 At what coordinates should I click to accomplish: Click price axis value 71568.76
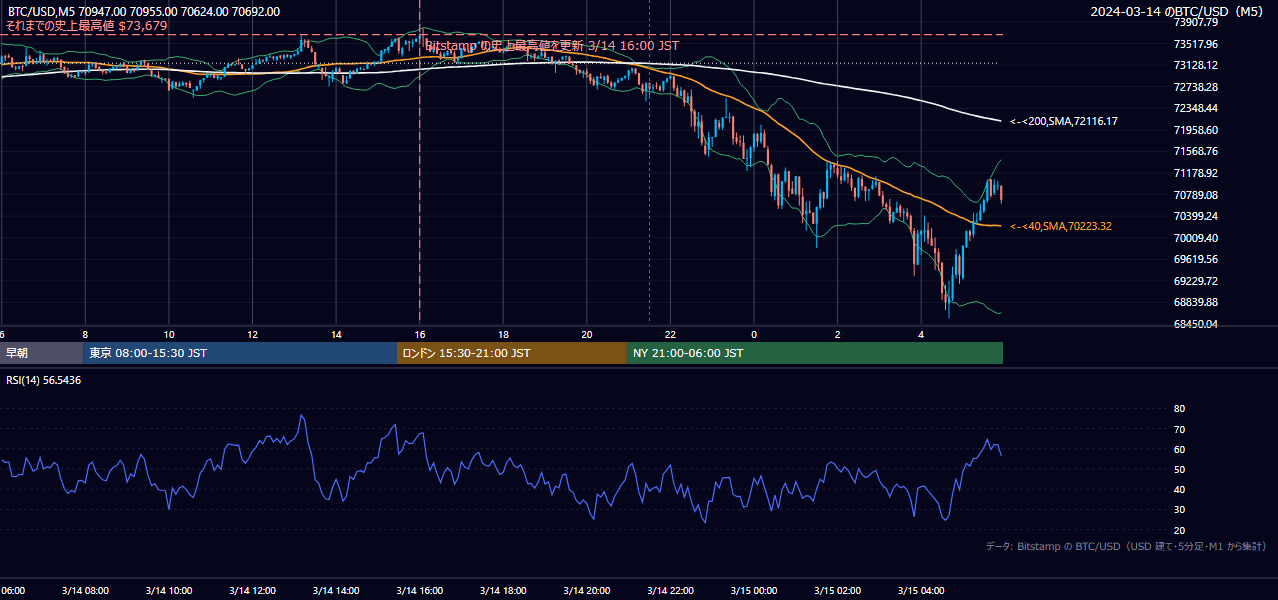coord(1195,151)
